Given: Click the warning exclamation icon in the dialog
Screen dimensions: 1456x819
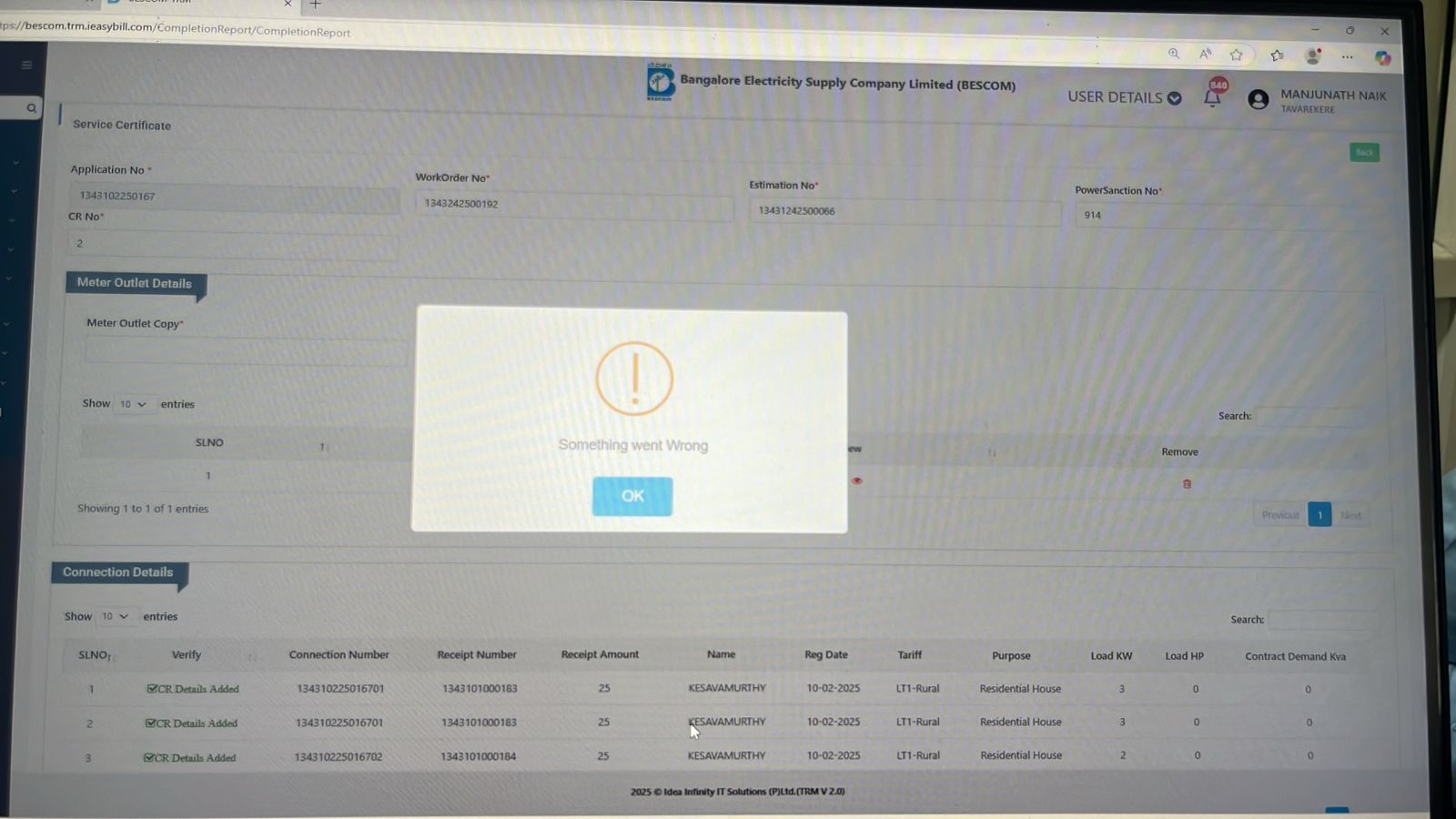Looking at the screenshot, I should pos(634,379).
